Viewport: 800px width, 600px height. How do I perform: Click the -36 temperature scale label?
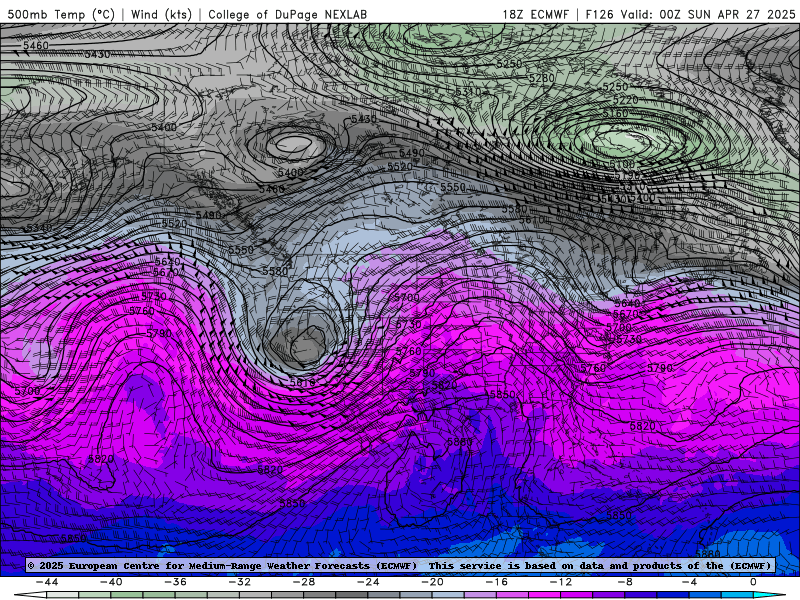pos(176,582)
